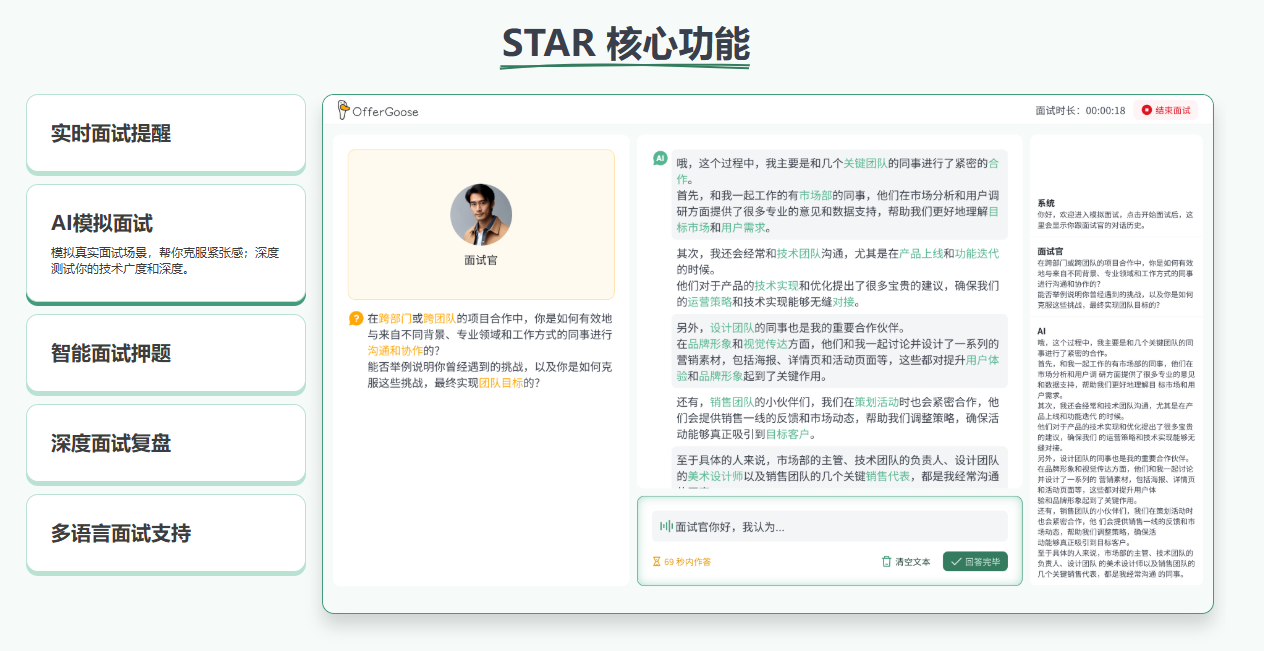1264x651 pixels.
Task: Click the highlighted 技术团队 keyword
Action: [x=798, y=253]
